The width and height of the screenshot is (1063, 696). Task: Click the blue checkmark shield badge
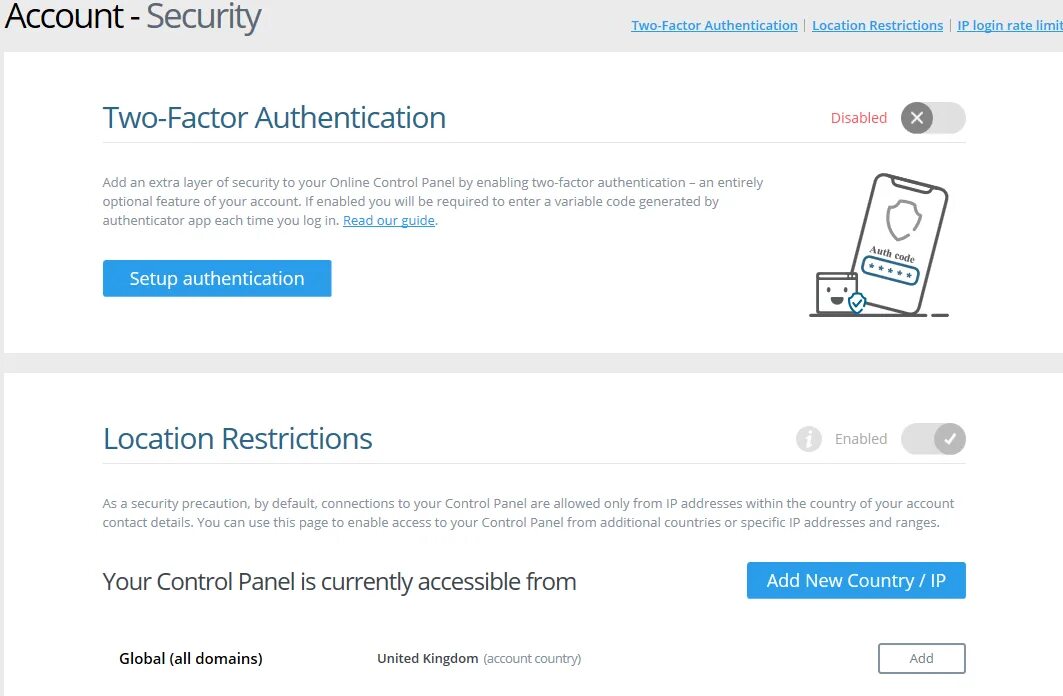[x=857, y=302]
